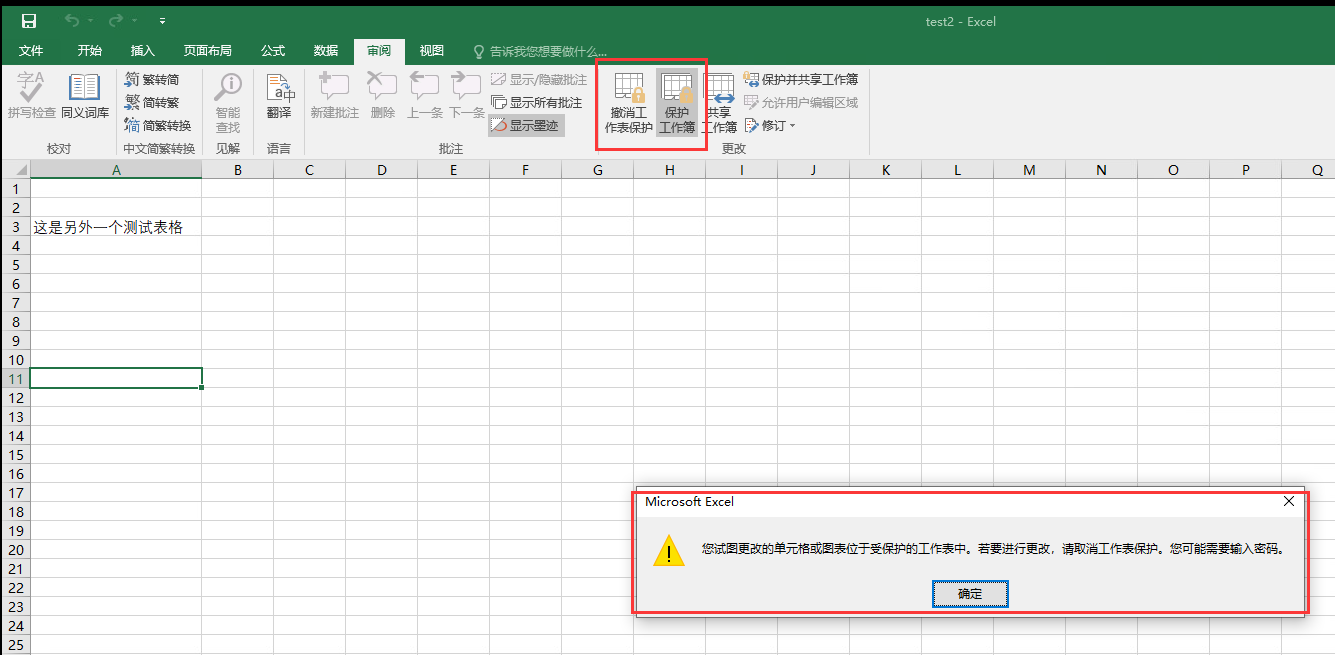
Task: Toggle 显示墨迹 show ink
Action: (526, 125)
